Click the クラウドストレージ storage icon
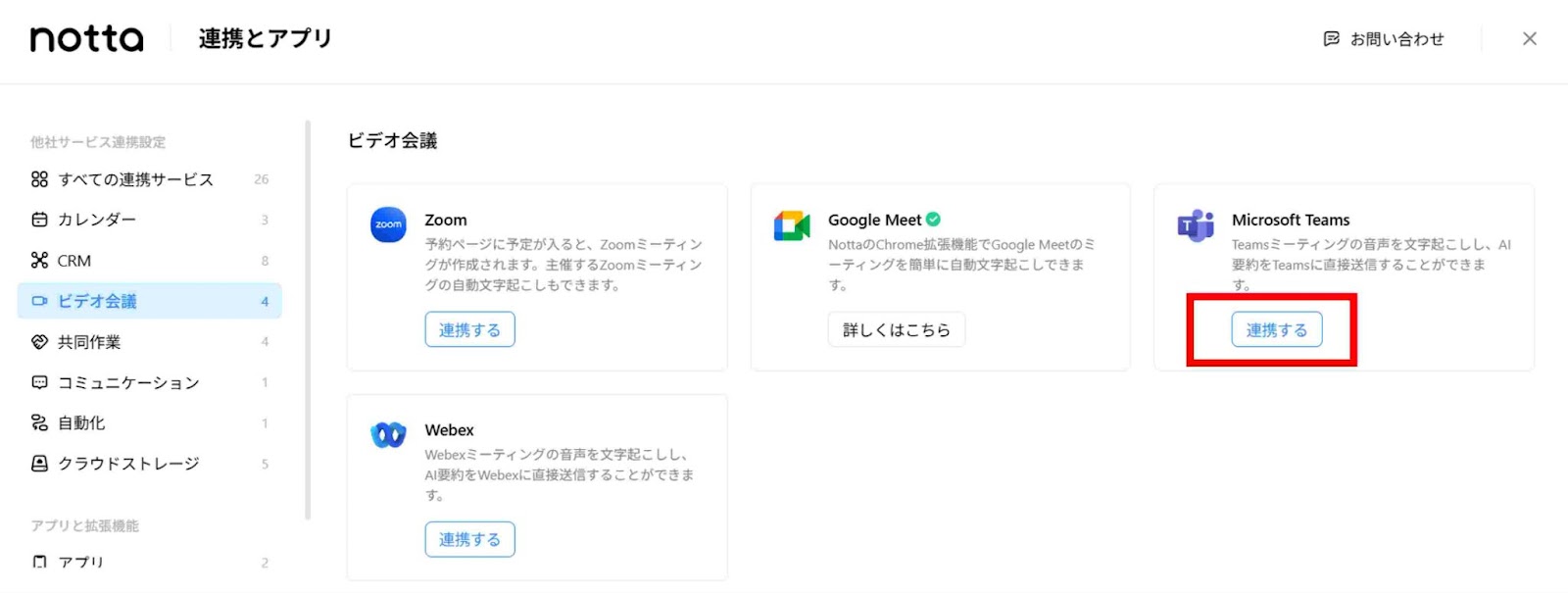The width and height of the screenshot is (1568, 593). pos(38,464)
